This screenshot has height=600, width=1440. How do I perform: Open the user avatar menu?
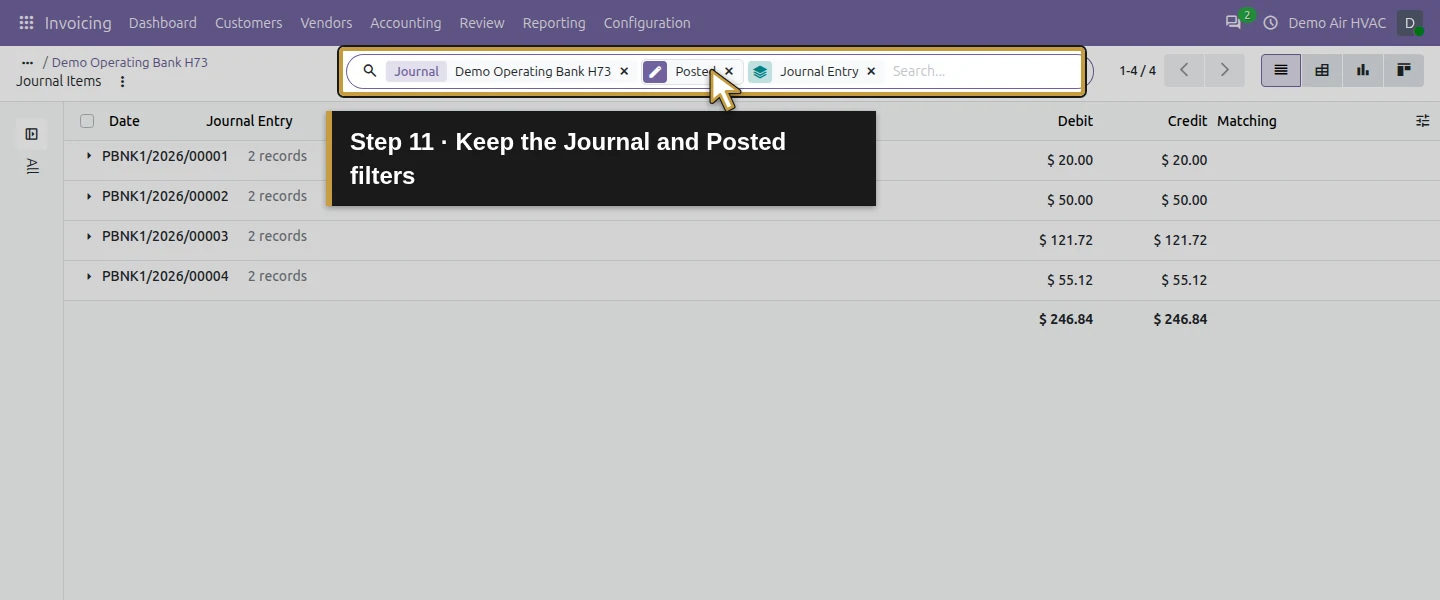tap(1410, 22)
